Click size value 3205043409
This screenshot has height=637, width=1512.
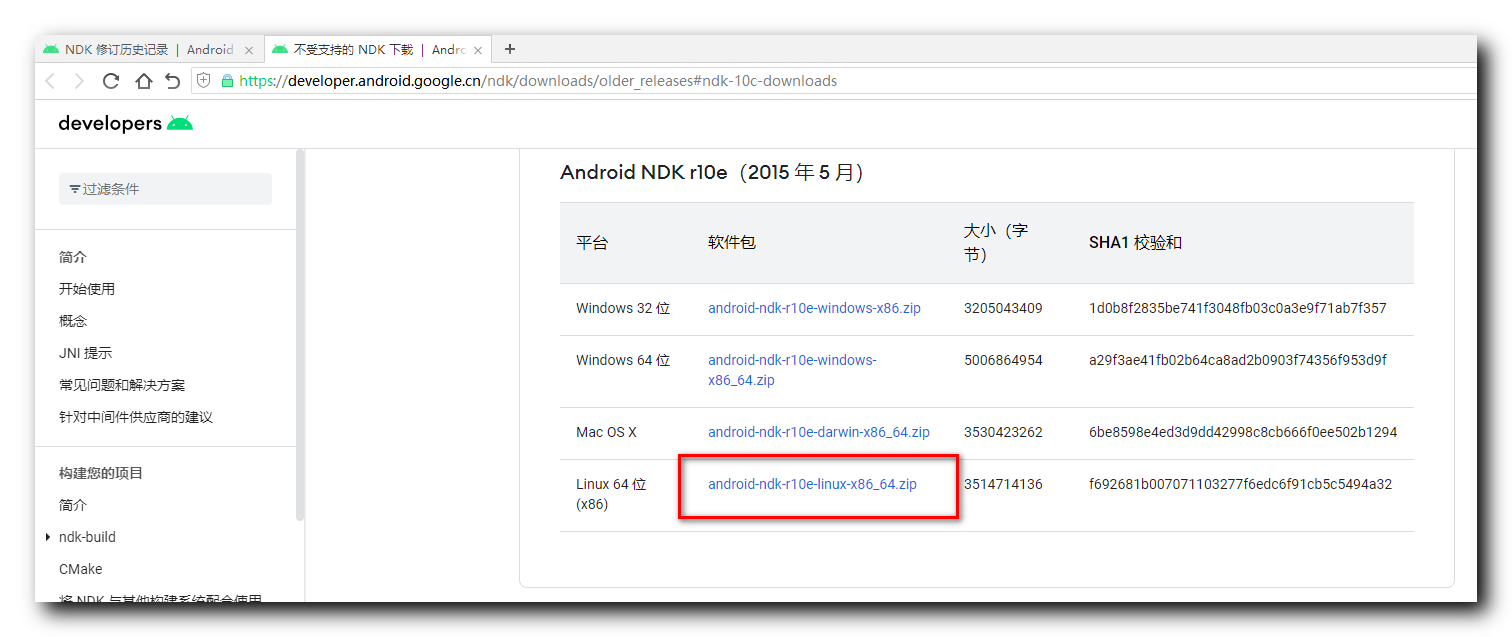click(x=1003, y=308)
